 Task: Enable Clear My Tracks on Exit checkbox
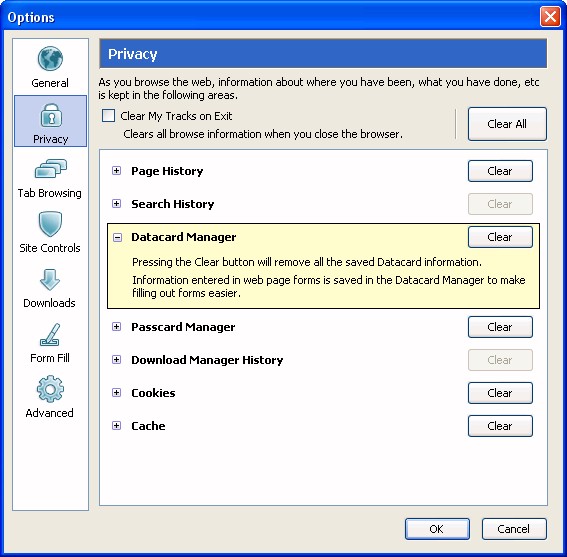point(108,116)
